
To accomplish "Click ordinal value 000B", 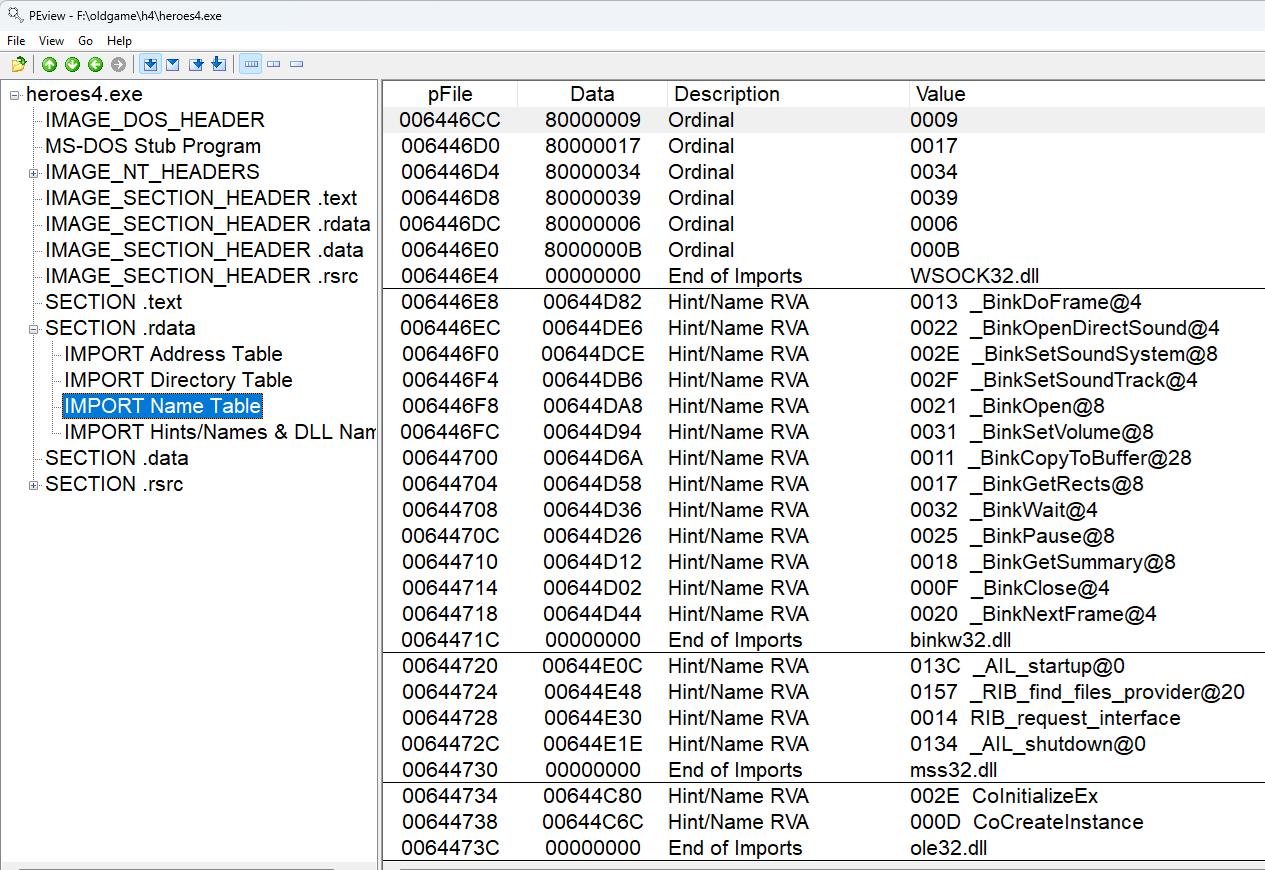I will 934,250.
